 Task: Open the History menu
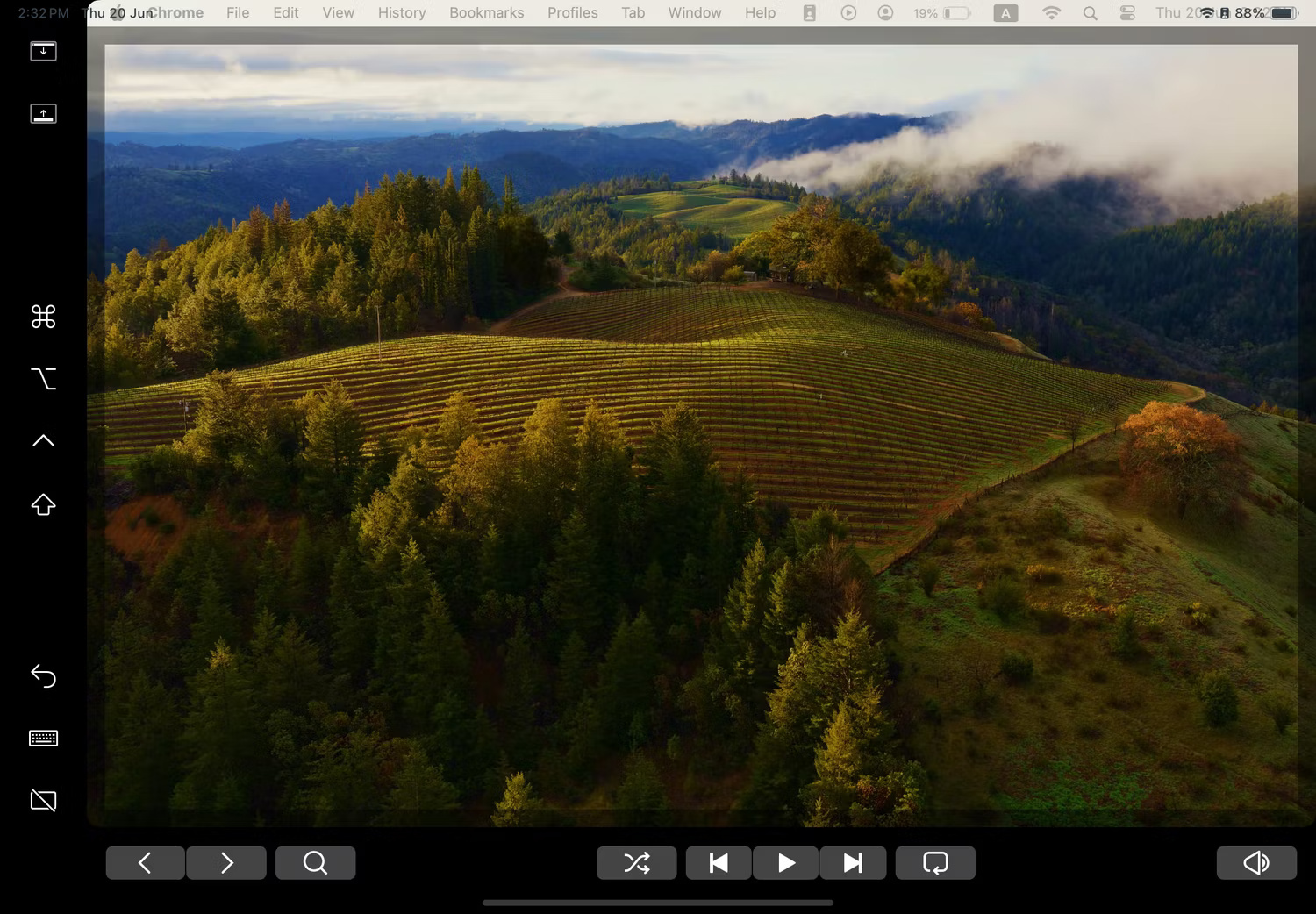click(401, 12)
